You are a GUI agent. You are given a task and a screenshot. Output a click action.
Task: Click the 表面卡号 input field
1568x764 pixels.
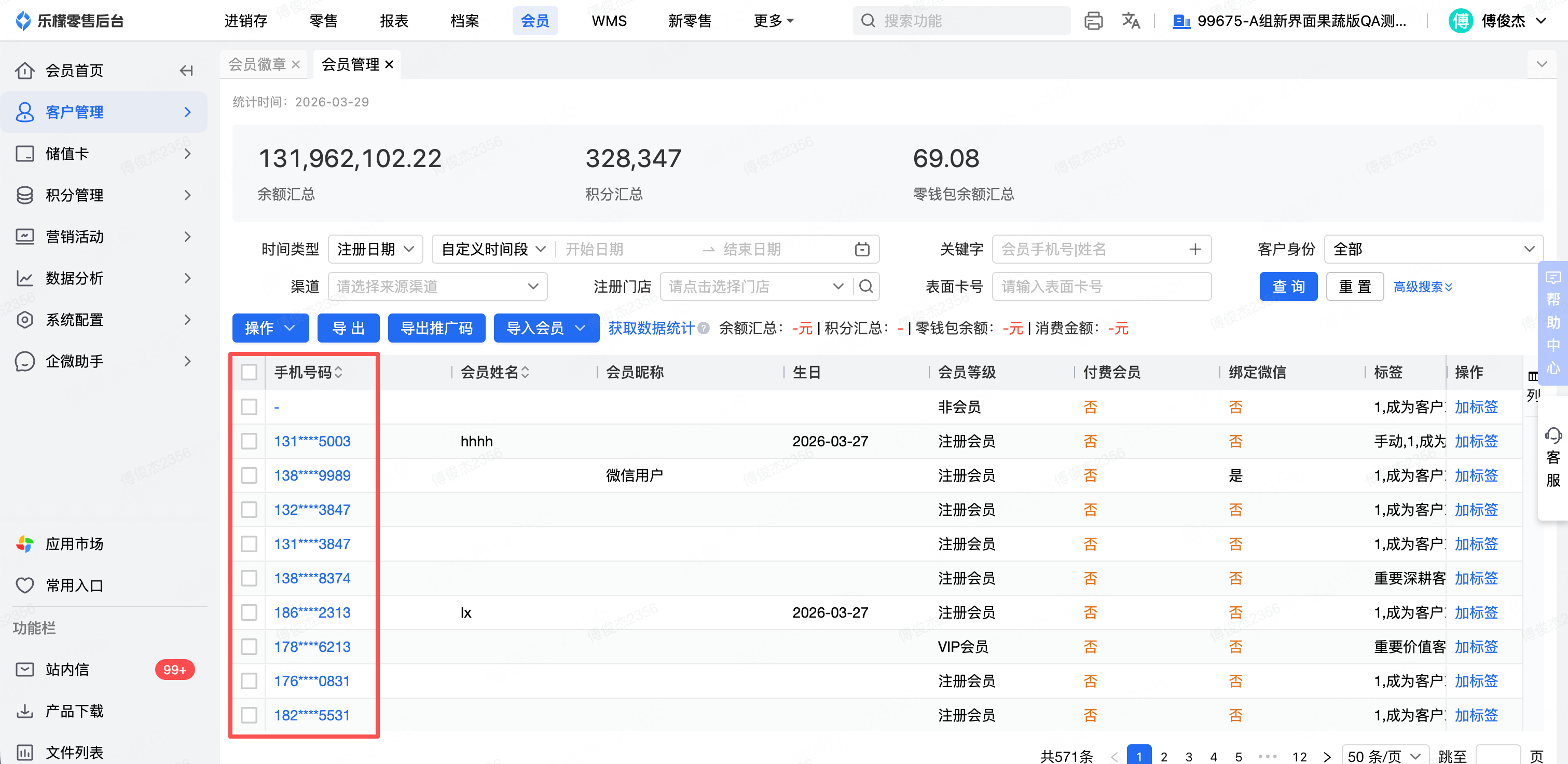(1101, 286)
